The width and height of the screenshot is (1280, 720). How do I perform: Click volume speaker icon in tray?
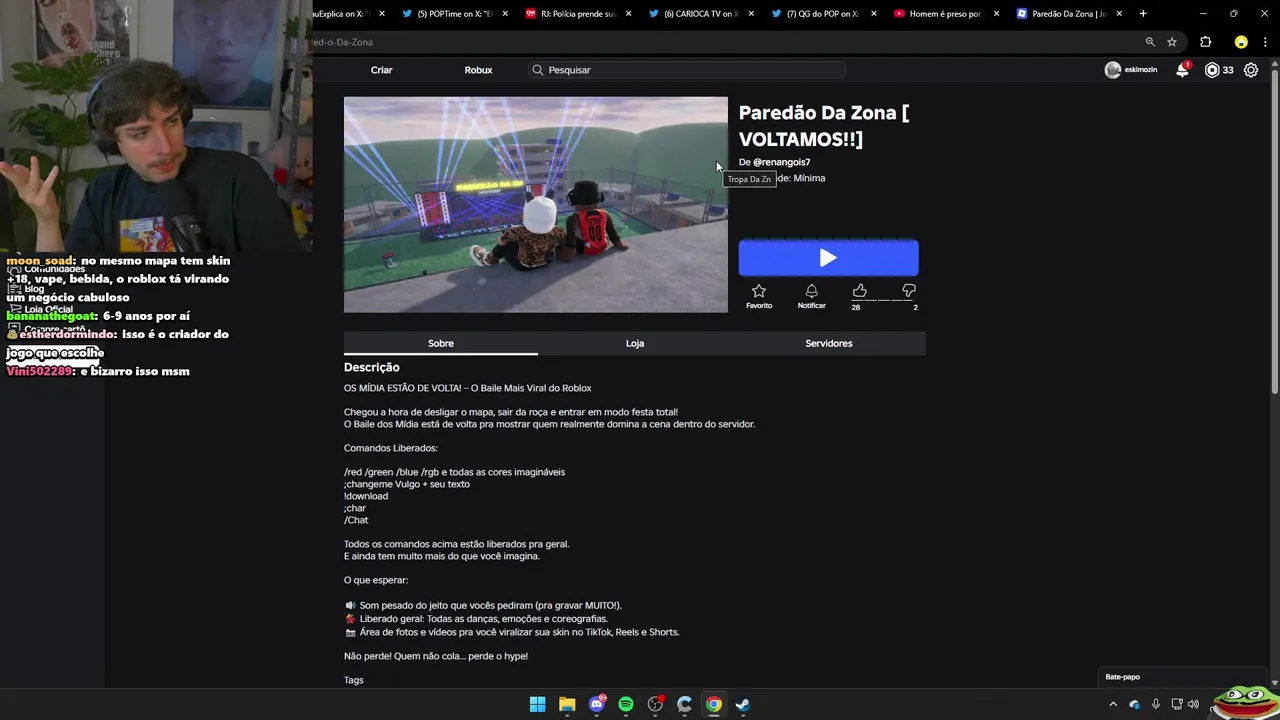pyautogui.click(x=1193, y=704)
